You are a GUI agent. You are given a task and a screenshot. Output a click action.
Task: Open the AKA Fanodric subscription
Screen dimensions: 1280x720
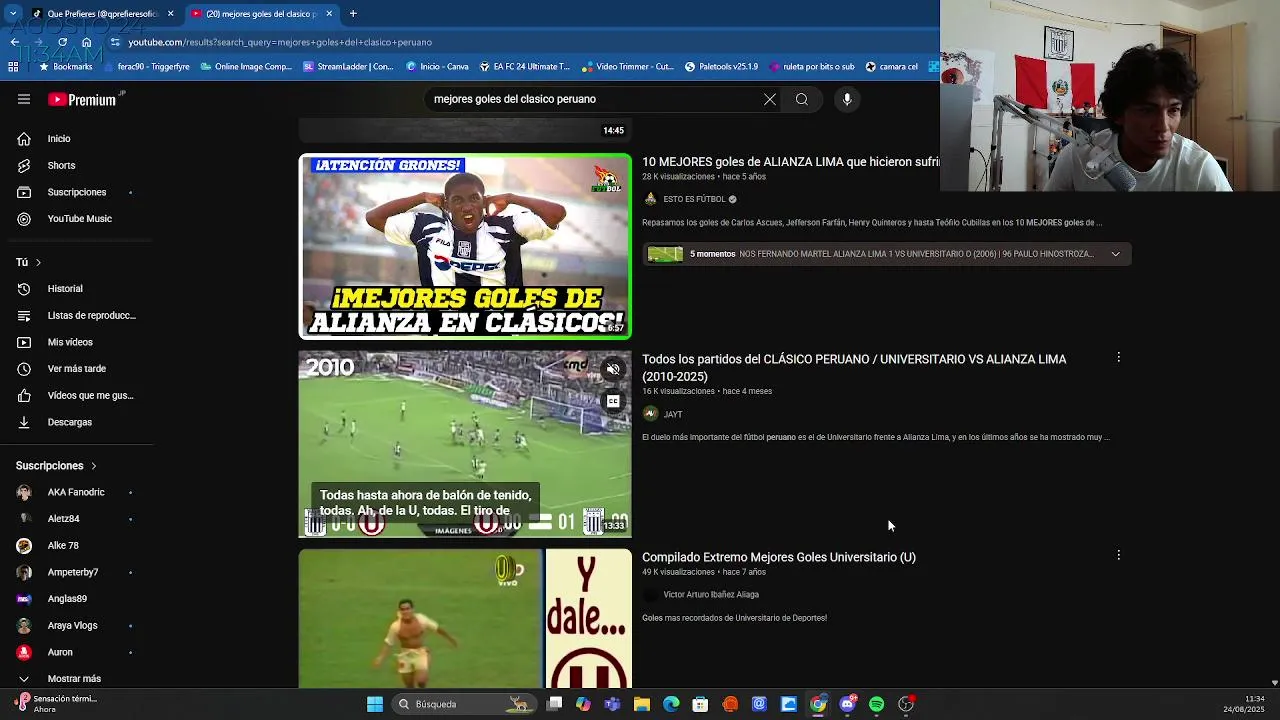click(77, 492)
